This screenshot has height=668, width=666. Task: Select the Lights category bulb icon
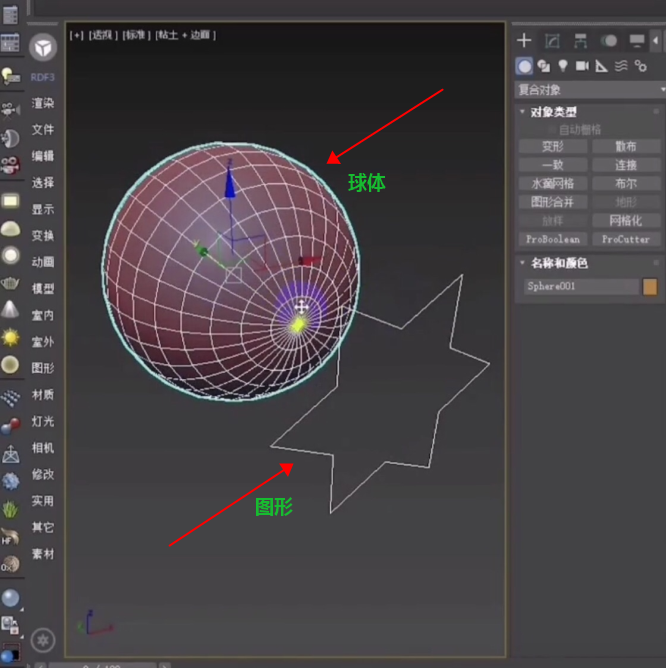coord(563,66)
